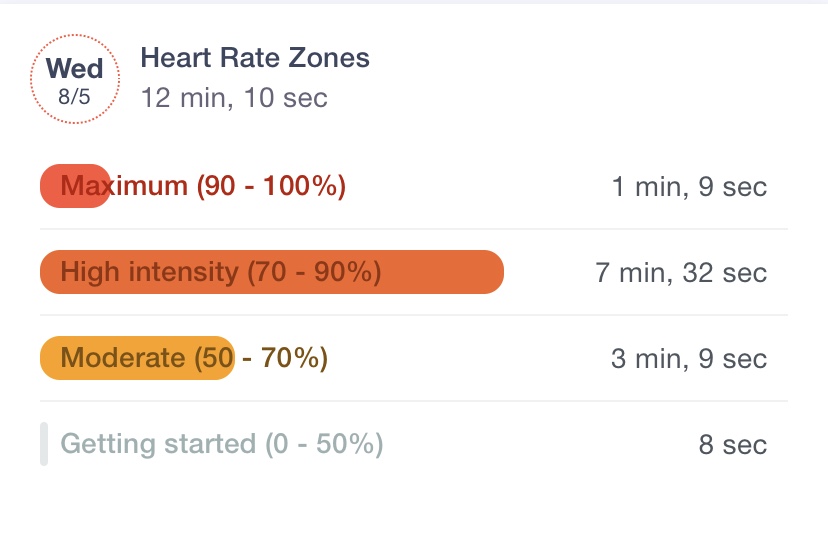Select the 3 min, 9 sec duration
This screenshot has height=557, width=828.
tap(689, 359)
